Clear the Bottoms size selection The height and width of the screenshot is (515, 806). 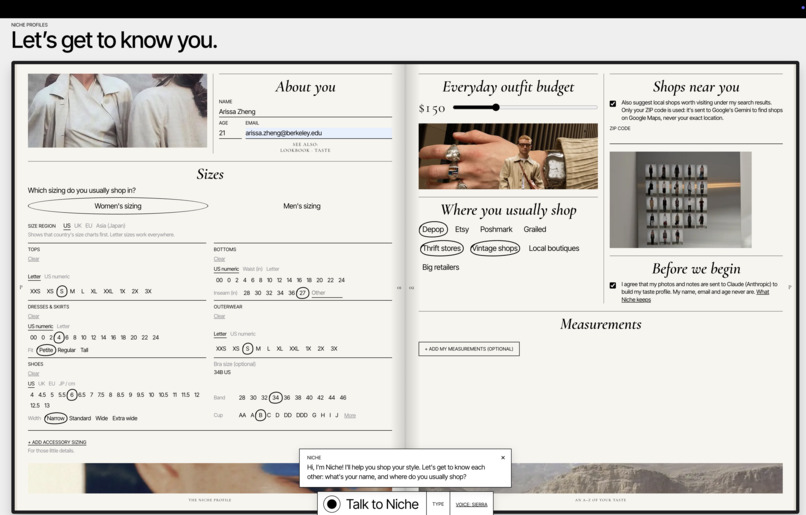click(219, 259)
